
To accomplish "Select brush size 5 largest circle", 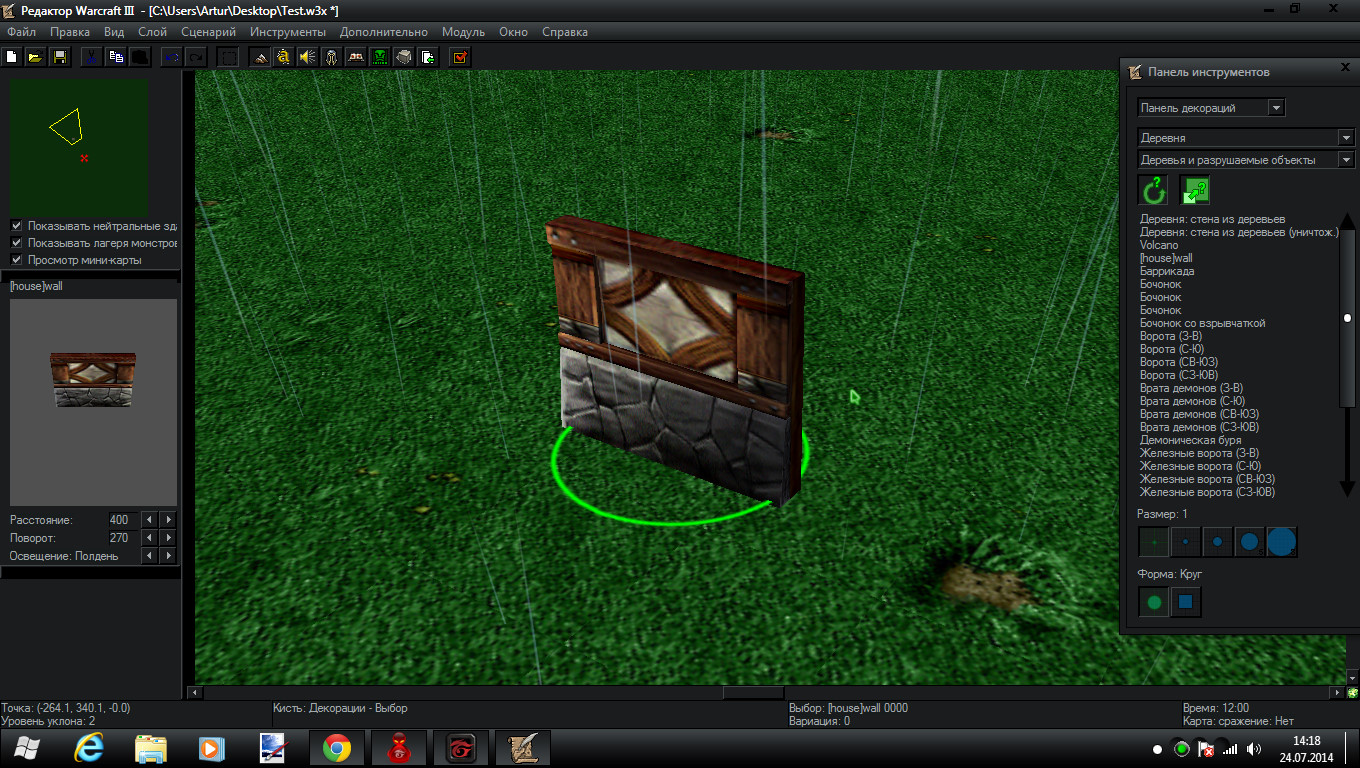I will (1282, 542).
